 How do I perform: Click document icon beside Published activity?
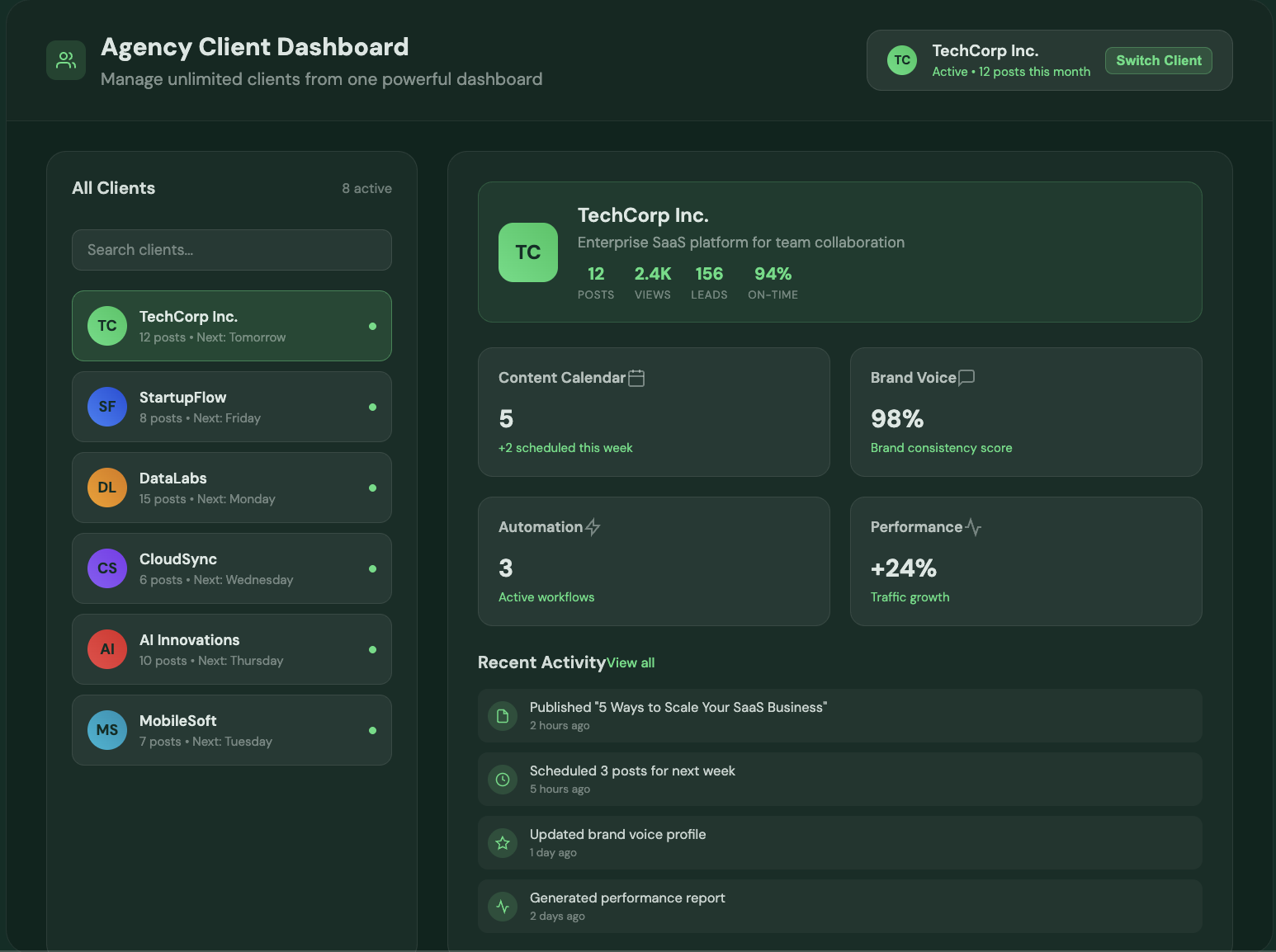click(x=503, y=716)
